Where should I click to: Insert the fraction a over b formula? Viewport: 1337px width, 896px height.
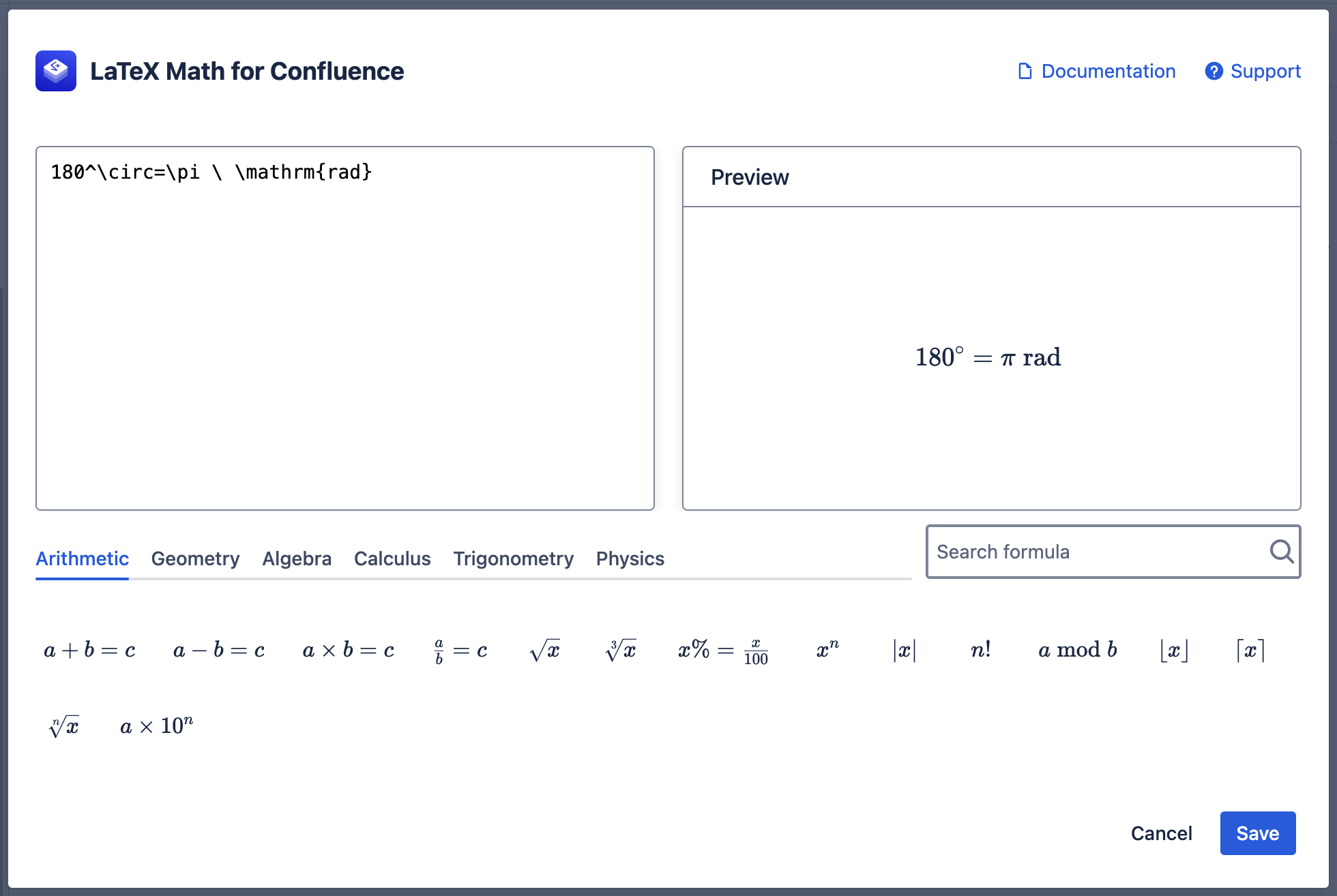[461, 651]
